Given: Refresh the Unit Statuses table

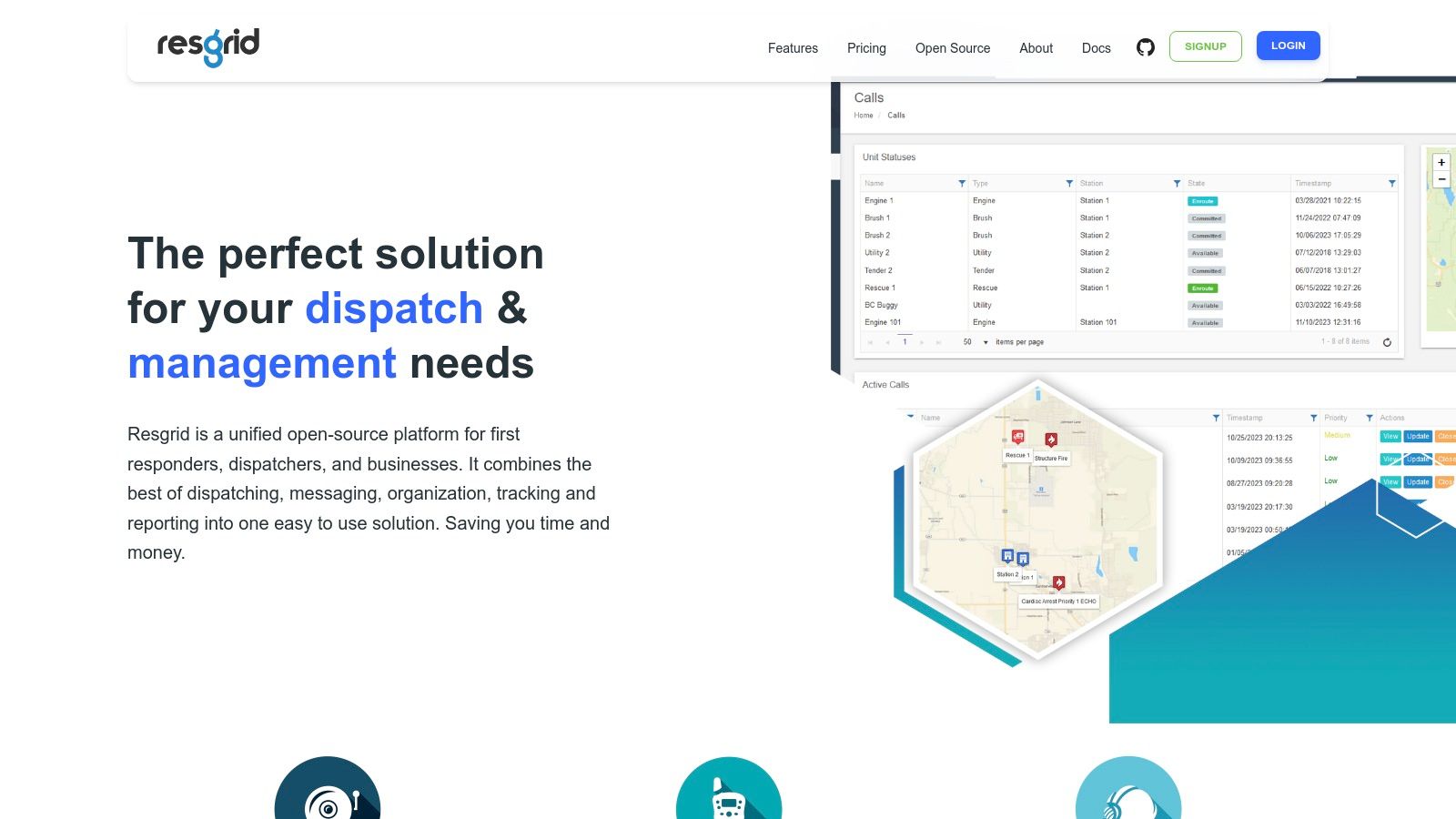Looking at the screenshot, I should (x=1388, y=341).
